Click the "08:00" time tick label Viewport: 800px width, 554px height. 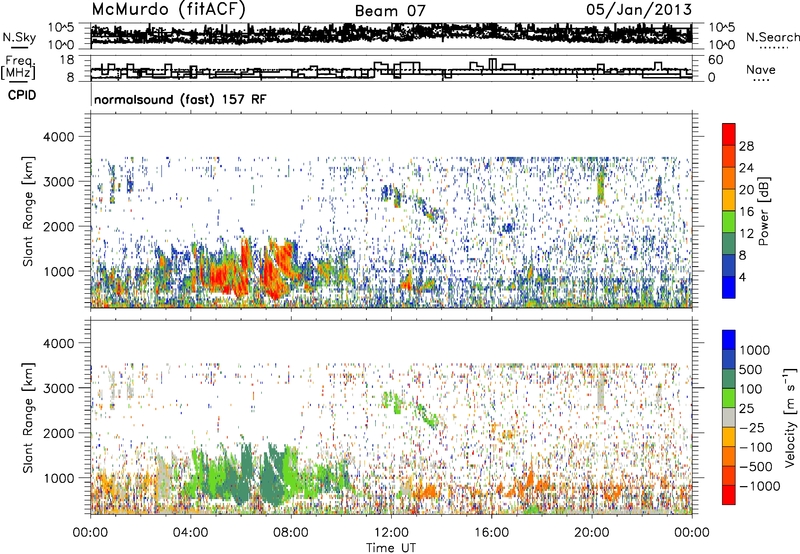click(x=290, y=533)
